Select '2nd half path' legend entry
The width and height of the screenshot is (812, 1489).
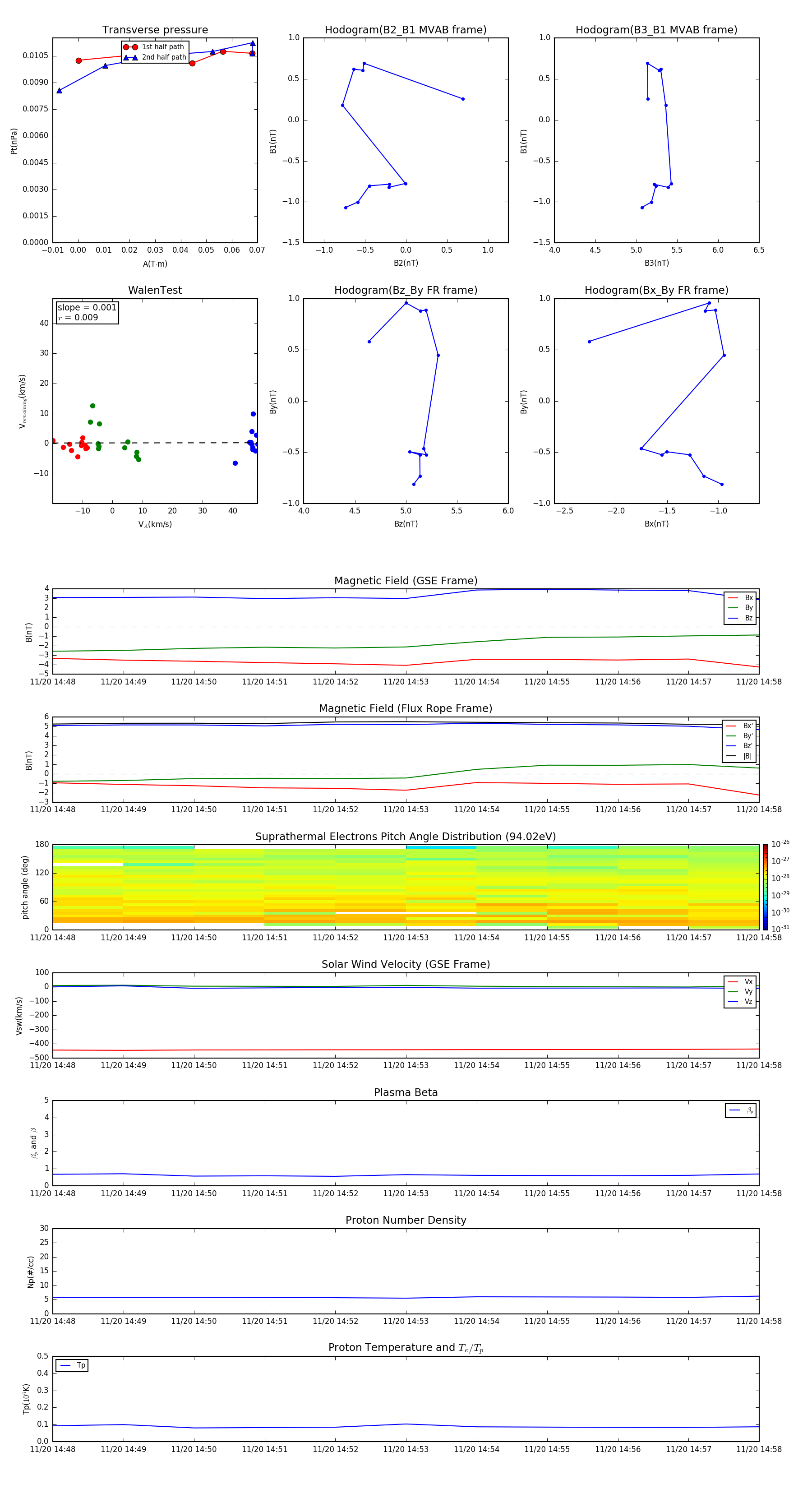pyautogui.click(x=154, y=57)
